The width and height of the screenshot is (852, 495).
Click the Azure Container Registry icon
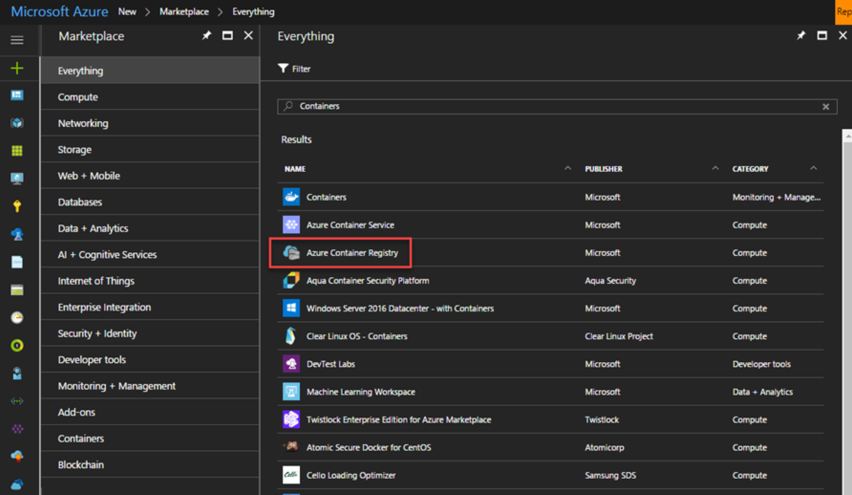point(291,253)
